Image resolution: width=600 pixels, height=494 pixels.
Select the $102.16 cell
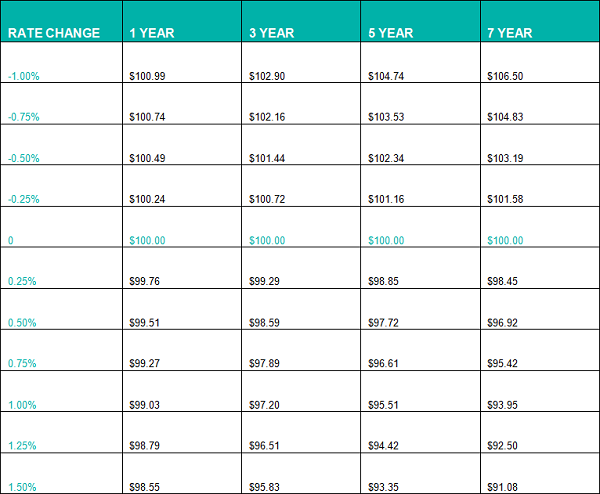267,117
